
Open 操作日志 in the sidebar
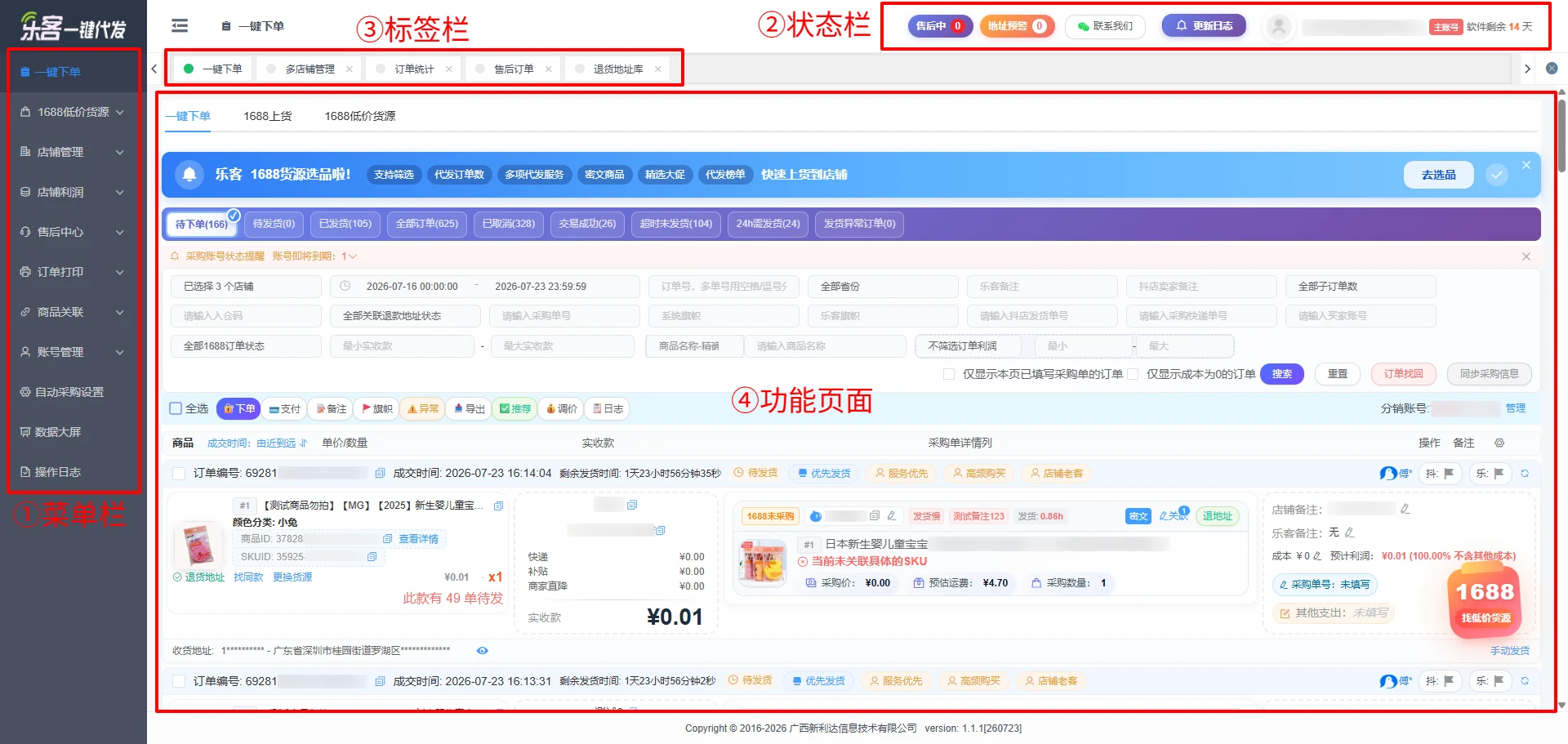[x=73, y=472]
